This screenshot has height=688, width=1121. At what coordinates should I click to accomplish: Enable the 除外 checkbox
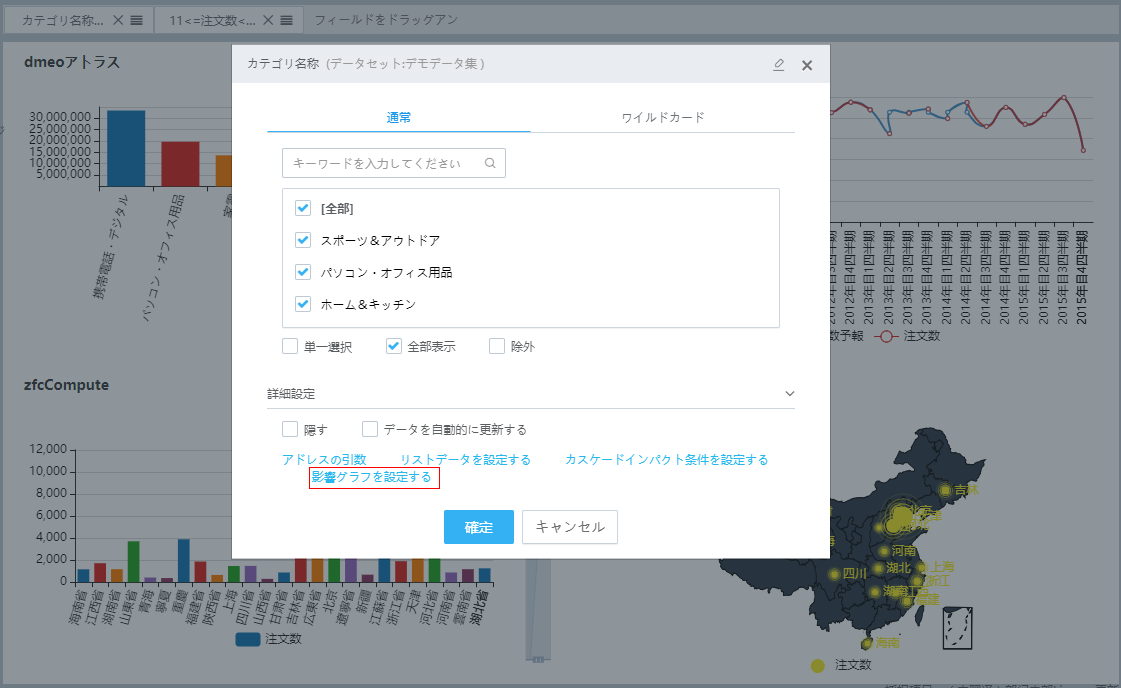497,346
